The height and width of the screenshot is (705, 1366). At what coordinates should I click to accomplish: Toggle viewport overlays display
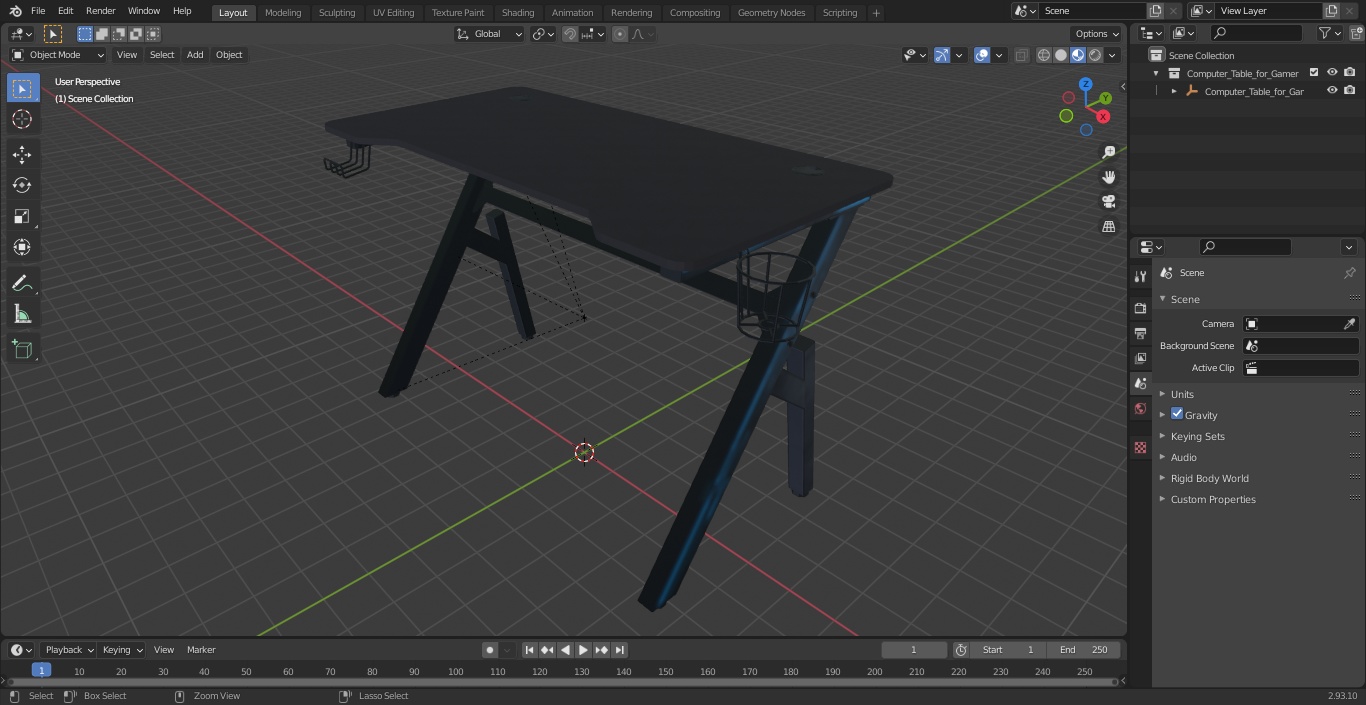tap(982, 55)
